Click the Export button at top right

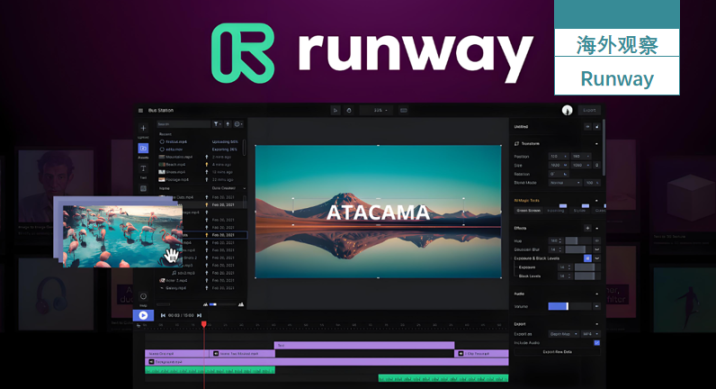tap(590, 110)
